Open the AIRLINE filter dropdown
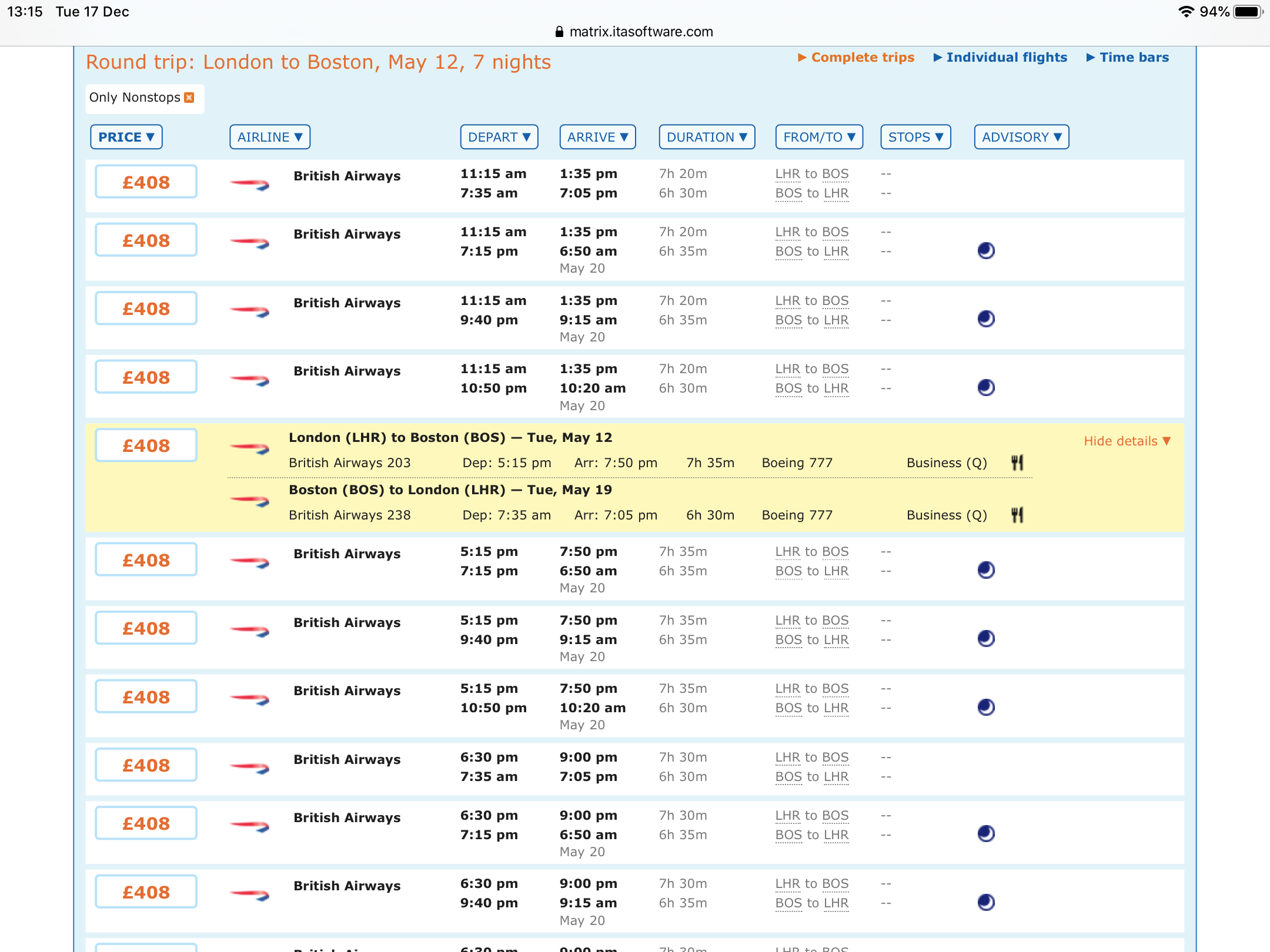This screenshot has width=1270, height=952. point(270,137)
